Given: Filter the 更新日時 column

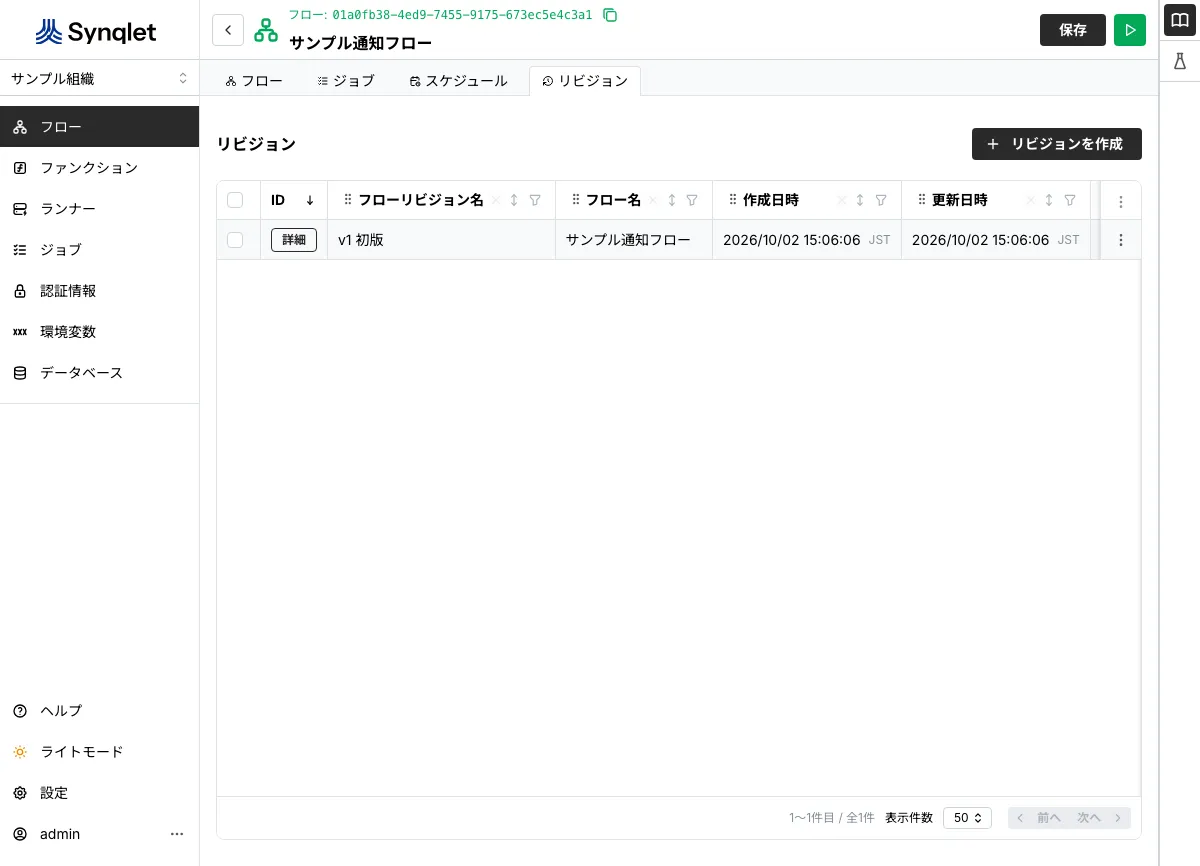Looking at the screenshot, I should tap(1070, 200).
